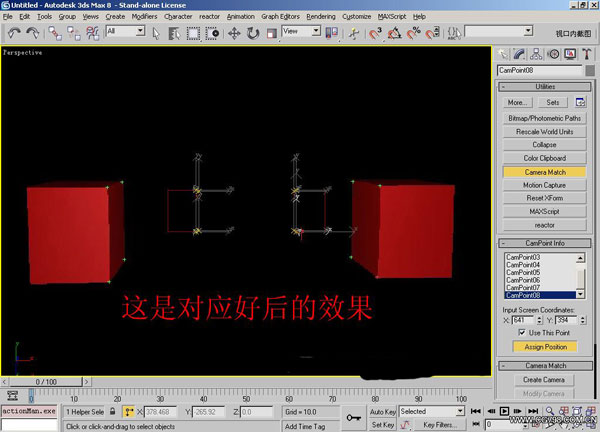600x432 pixels.
Task: Open the View reference coordinate dropdown
Action: [x=301, y=32]
